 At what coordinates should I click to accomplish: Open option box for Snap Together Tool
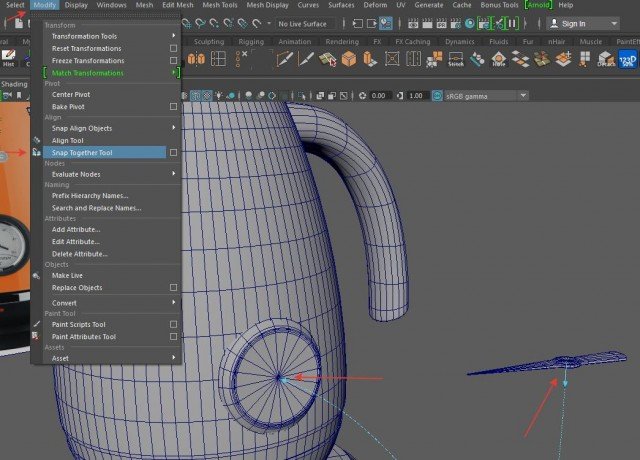click(174, 153)
